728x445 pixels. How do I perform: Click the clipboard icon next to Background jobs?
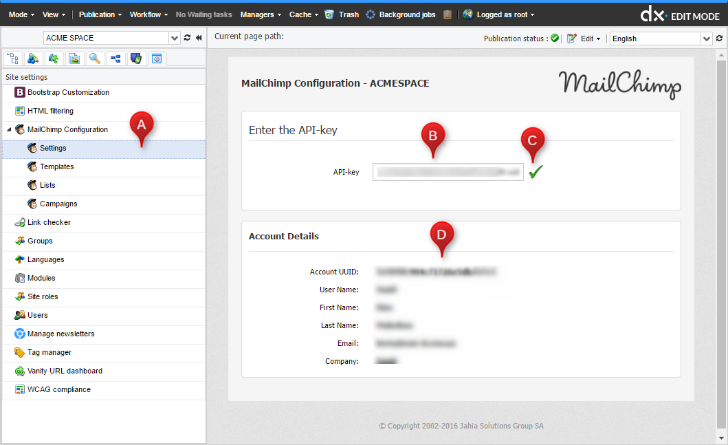coord(448,15)
